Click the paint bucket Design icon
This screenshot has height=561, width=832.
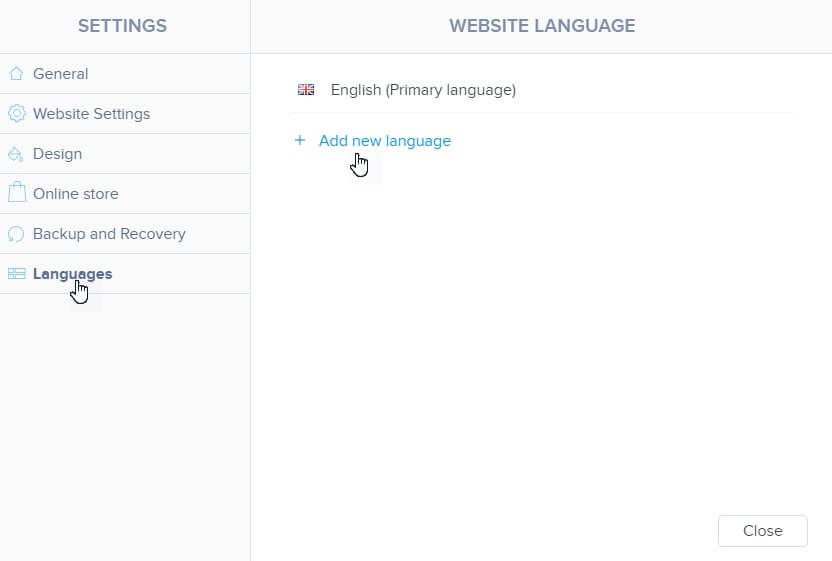(16, 154)
